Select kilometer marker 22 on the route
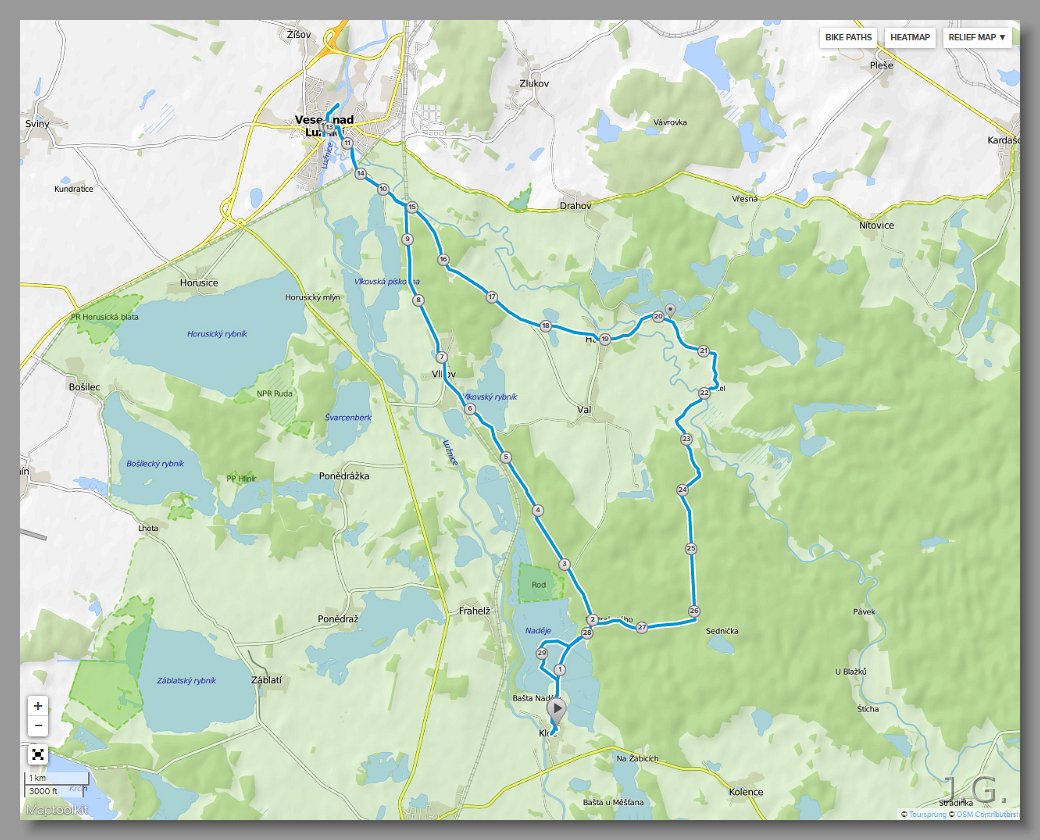The height and width of the screenshot is (840, 1040). (704, 393)
